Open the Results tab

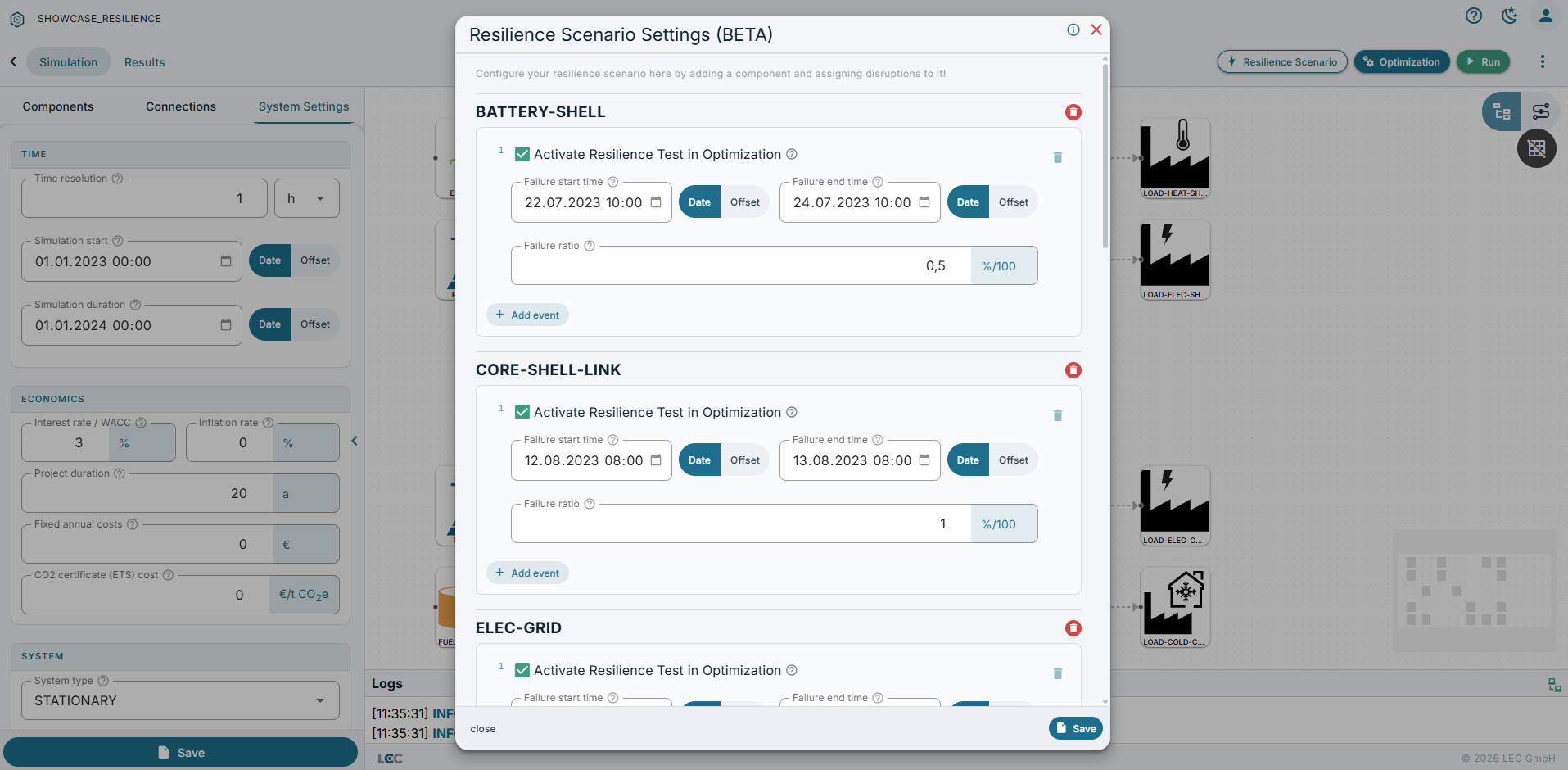tap(145, 62)
